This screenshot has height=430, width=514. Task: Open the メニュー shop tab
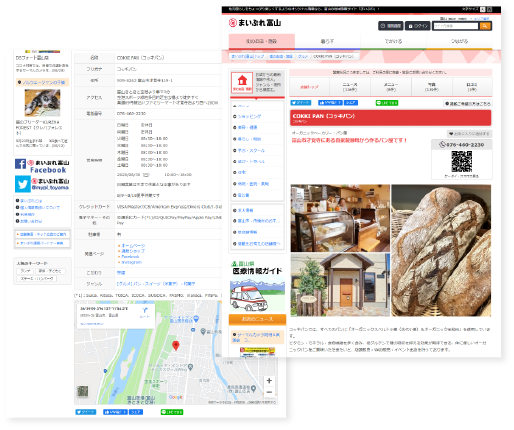pos(391,87)
